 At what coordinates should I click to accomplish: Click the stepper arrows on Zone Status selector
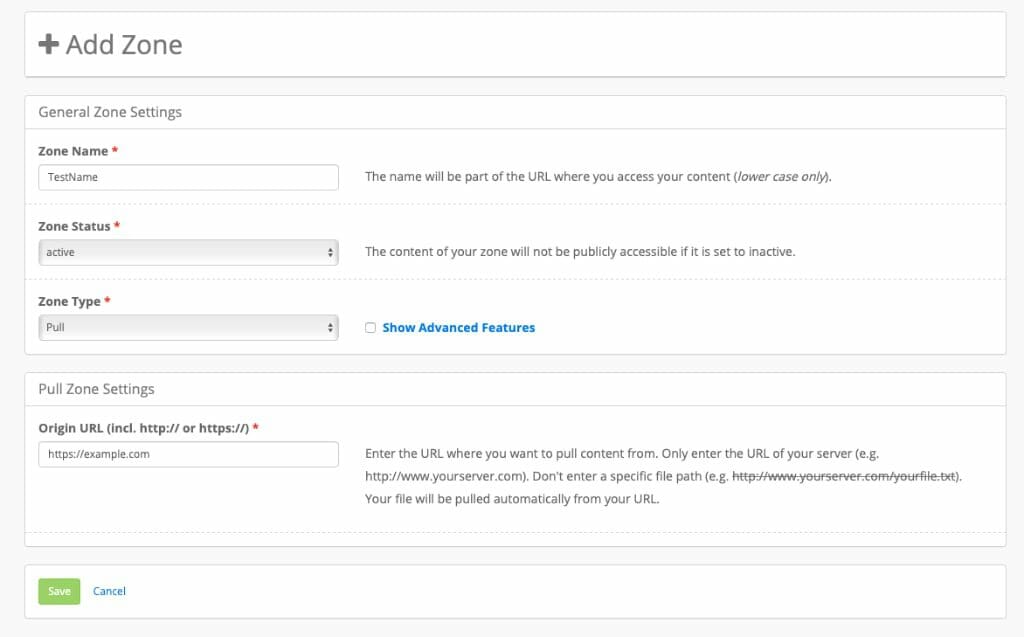[x=331, y=251]
